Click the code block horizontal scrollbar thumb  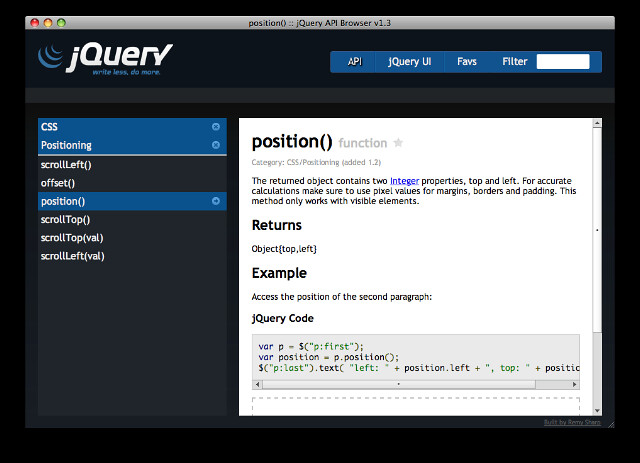coord(399,384)
